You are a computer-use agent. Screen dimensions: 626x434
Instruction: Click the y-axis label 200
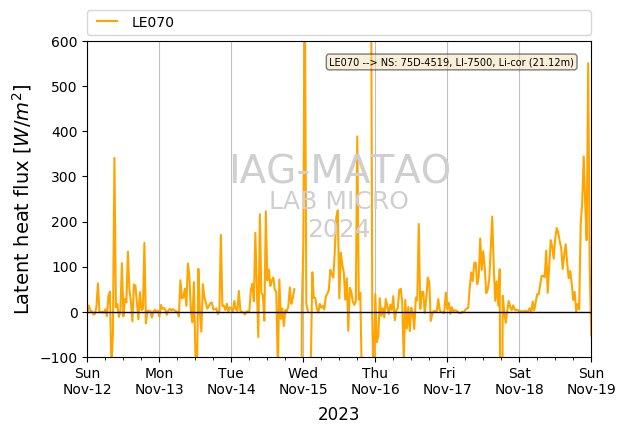(64, 222)
